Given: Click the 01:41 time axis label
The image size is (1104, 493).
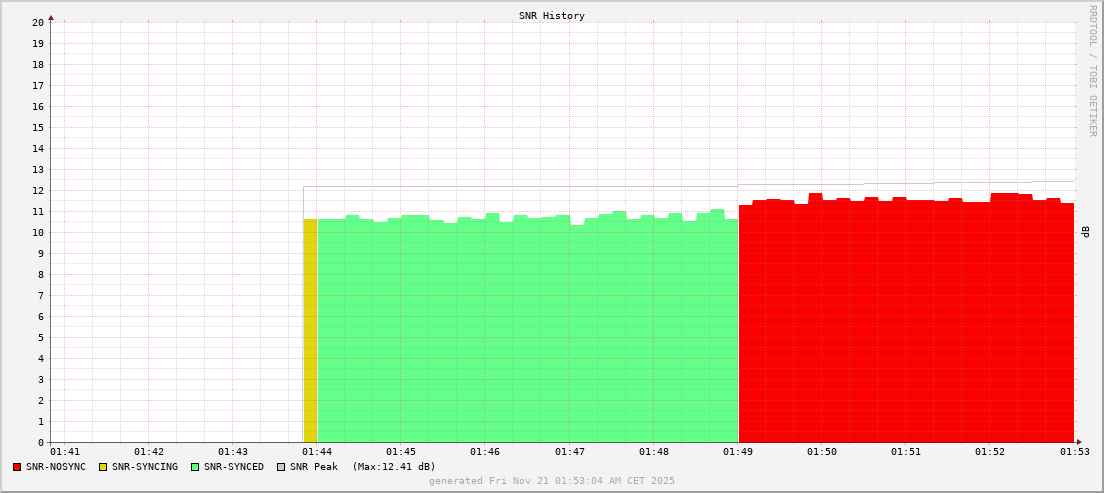Looking at the screenshot, I should tap(64, 452).
